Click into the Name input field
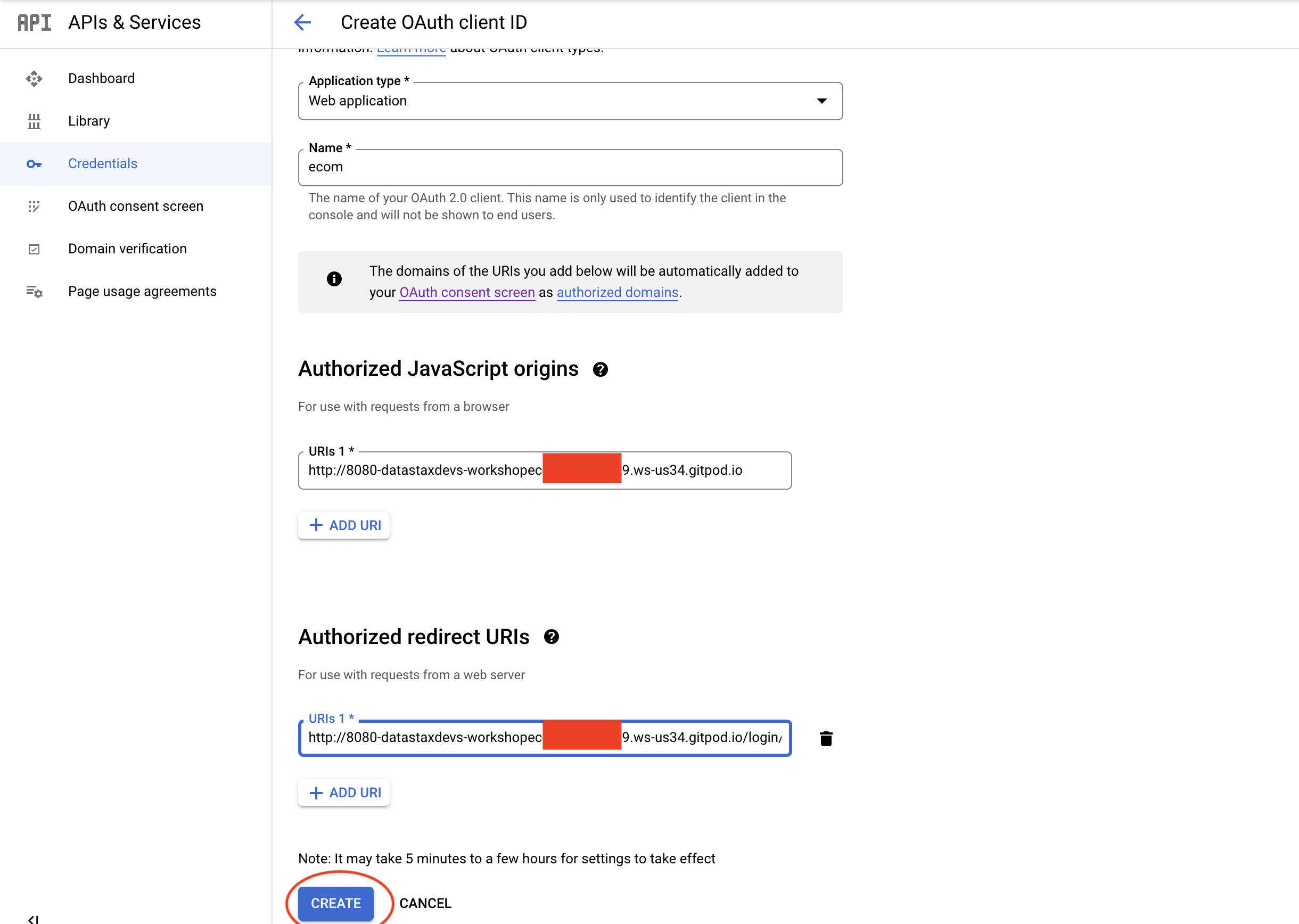The height and width of the screenshot is (924, 1299). 570,167
